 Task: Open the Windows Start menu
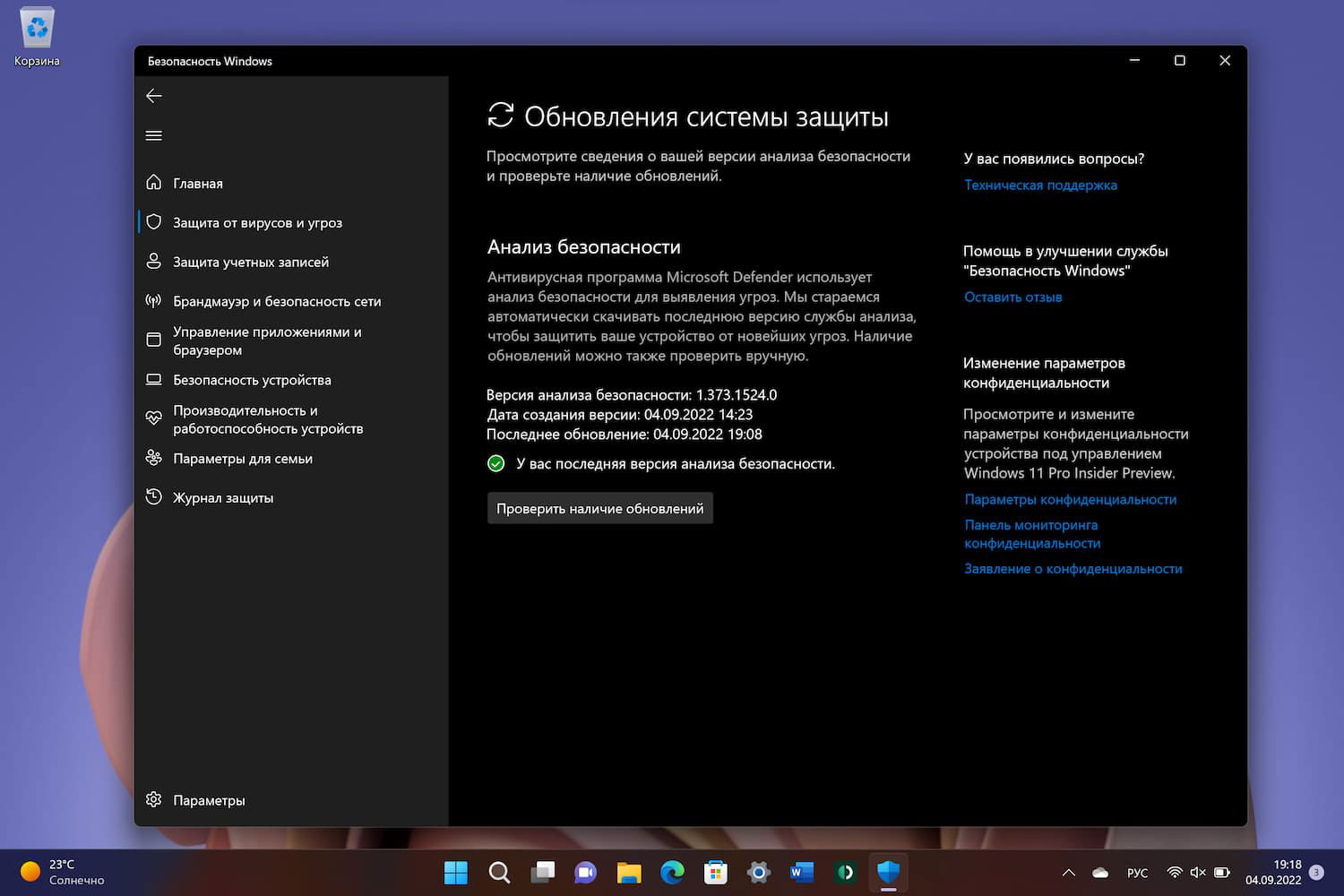(x=456, y=872)
